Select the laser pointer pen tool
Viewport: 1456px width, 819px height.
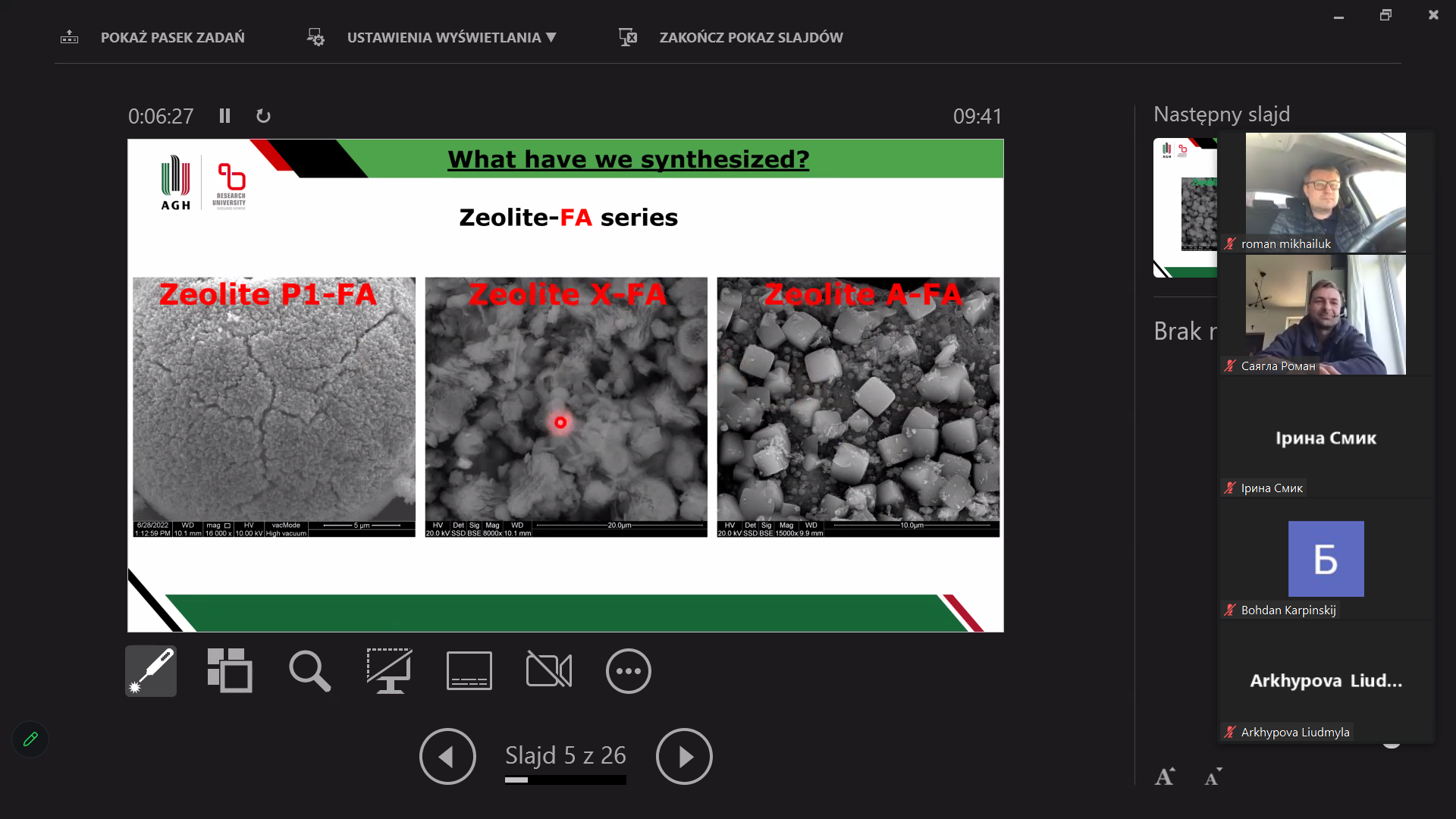click(x=151, y=671)
